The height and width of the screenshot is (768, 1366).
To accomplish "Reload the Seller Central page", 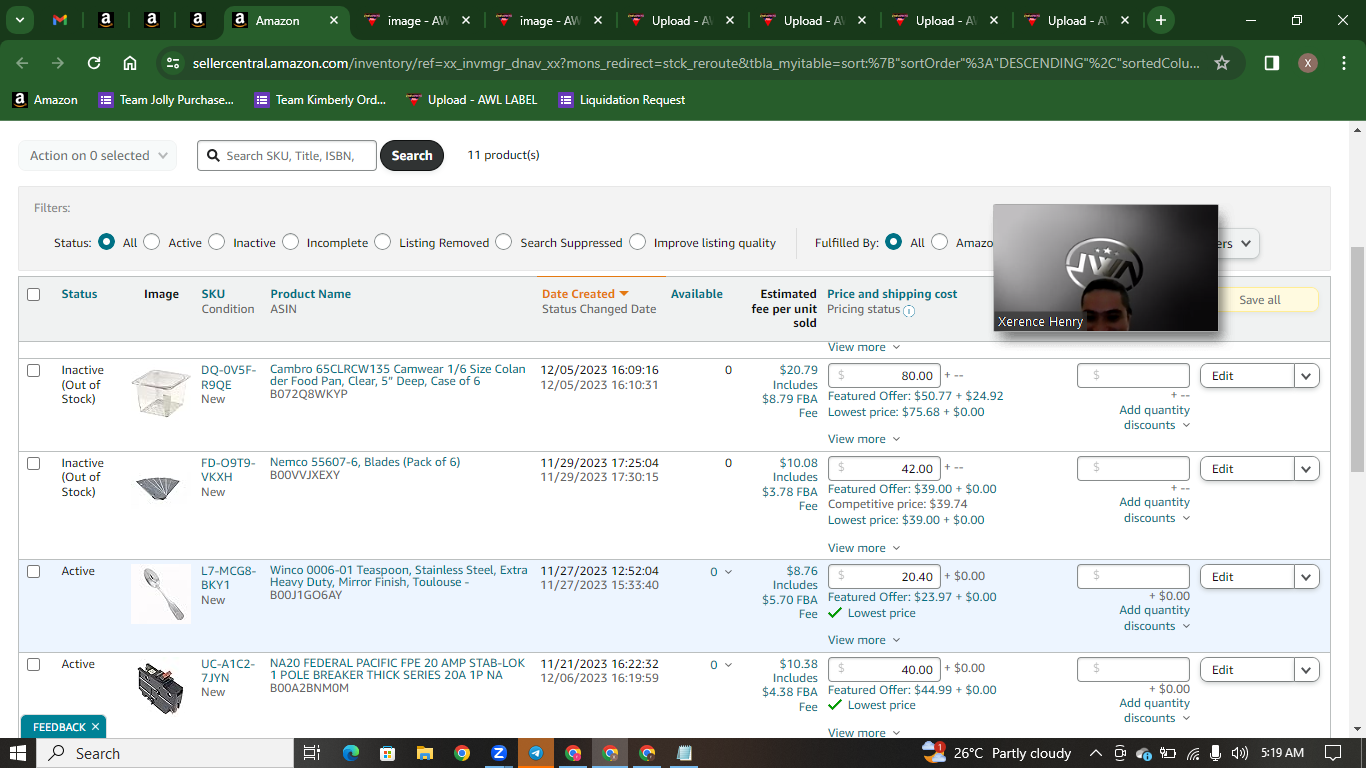I will coord(94,63).
